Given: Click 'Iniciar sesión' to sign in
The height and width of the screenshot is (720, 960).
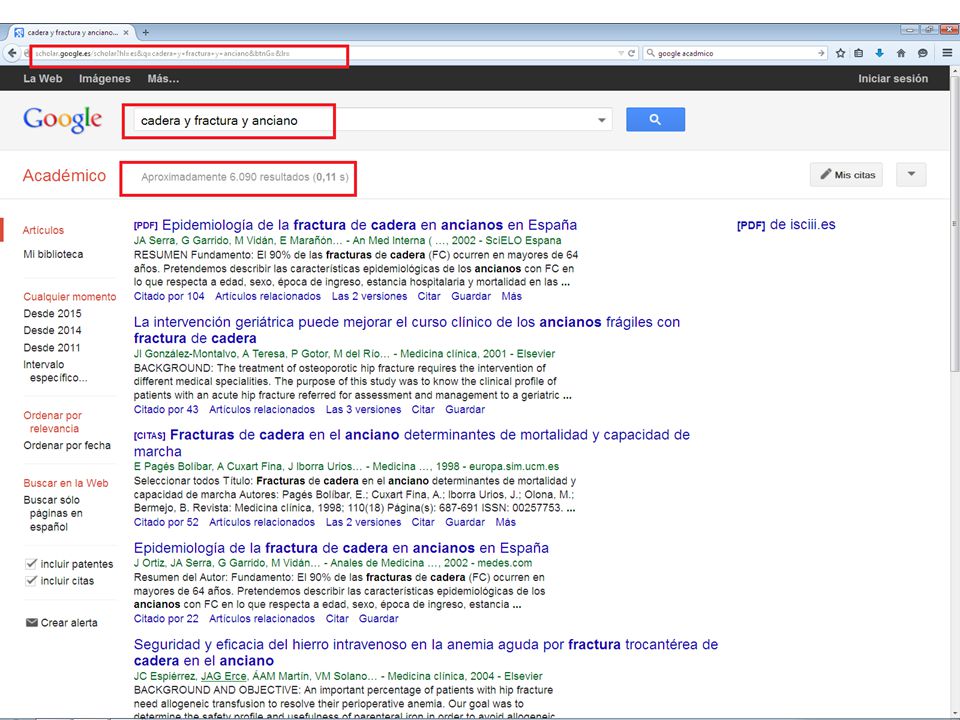Looking at the screenshot, I should click(893, 78).
